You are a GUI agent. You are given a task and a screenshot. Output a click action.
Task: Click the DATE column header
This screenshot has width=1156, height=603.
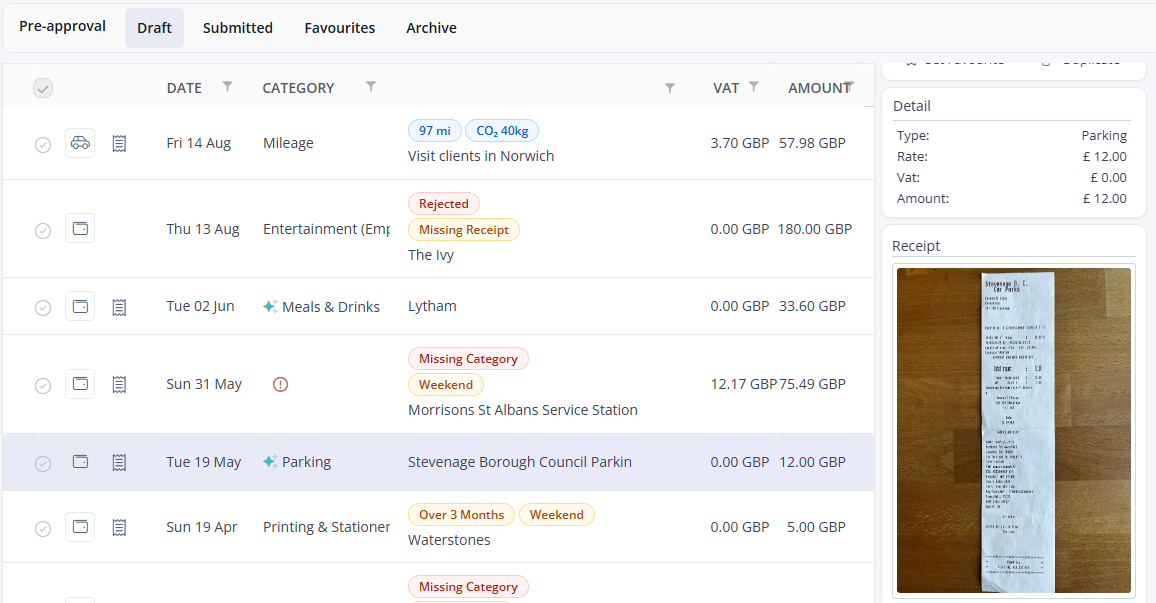184,88
